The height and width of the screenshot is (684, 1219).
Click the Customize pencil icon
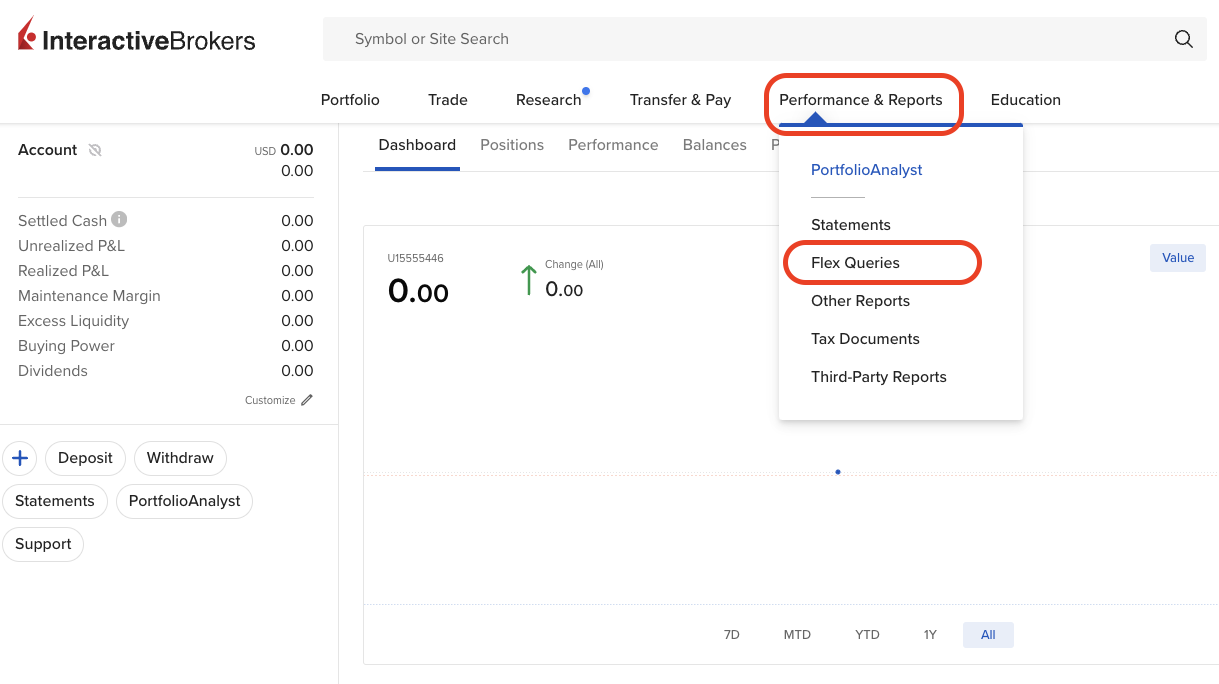click(307, 400)
